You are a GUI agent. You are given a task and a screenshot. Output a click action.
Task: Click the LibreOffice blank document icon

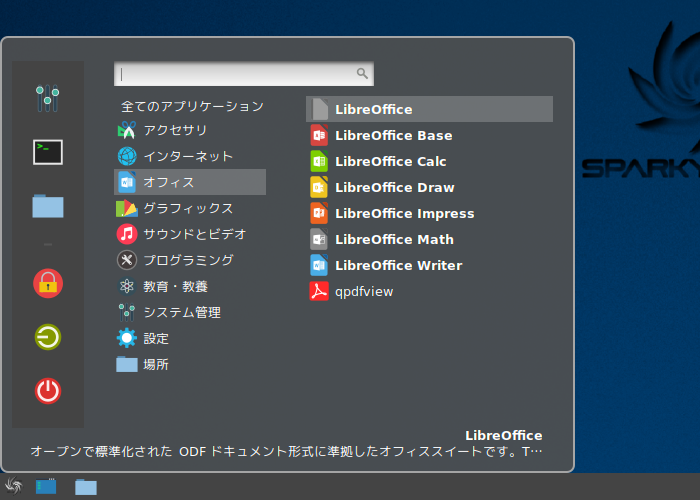pyautogui.click(x=319, y=109)
